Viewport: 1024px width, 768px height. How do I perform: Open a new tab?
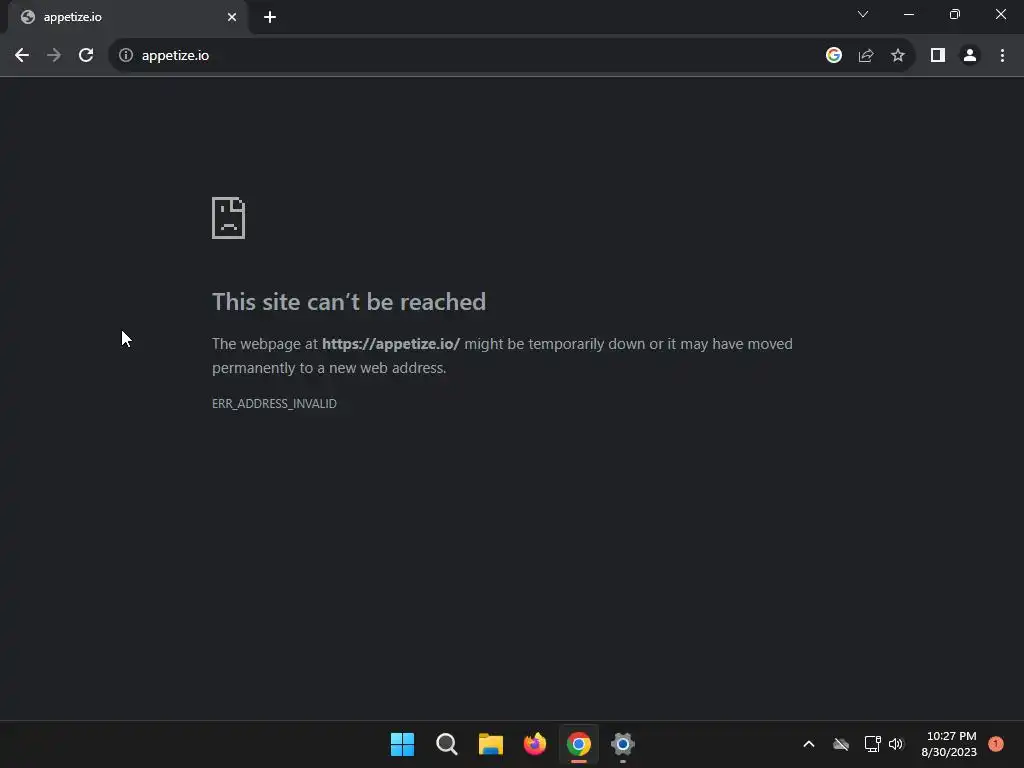[270, 17]
